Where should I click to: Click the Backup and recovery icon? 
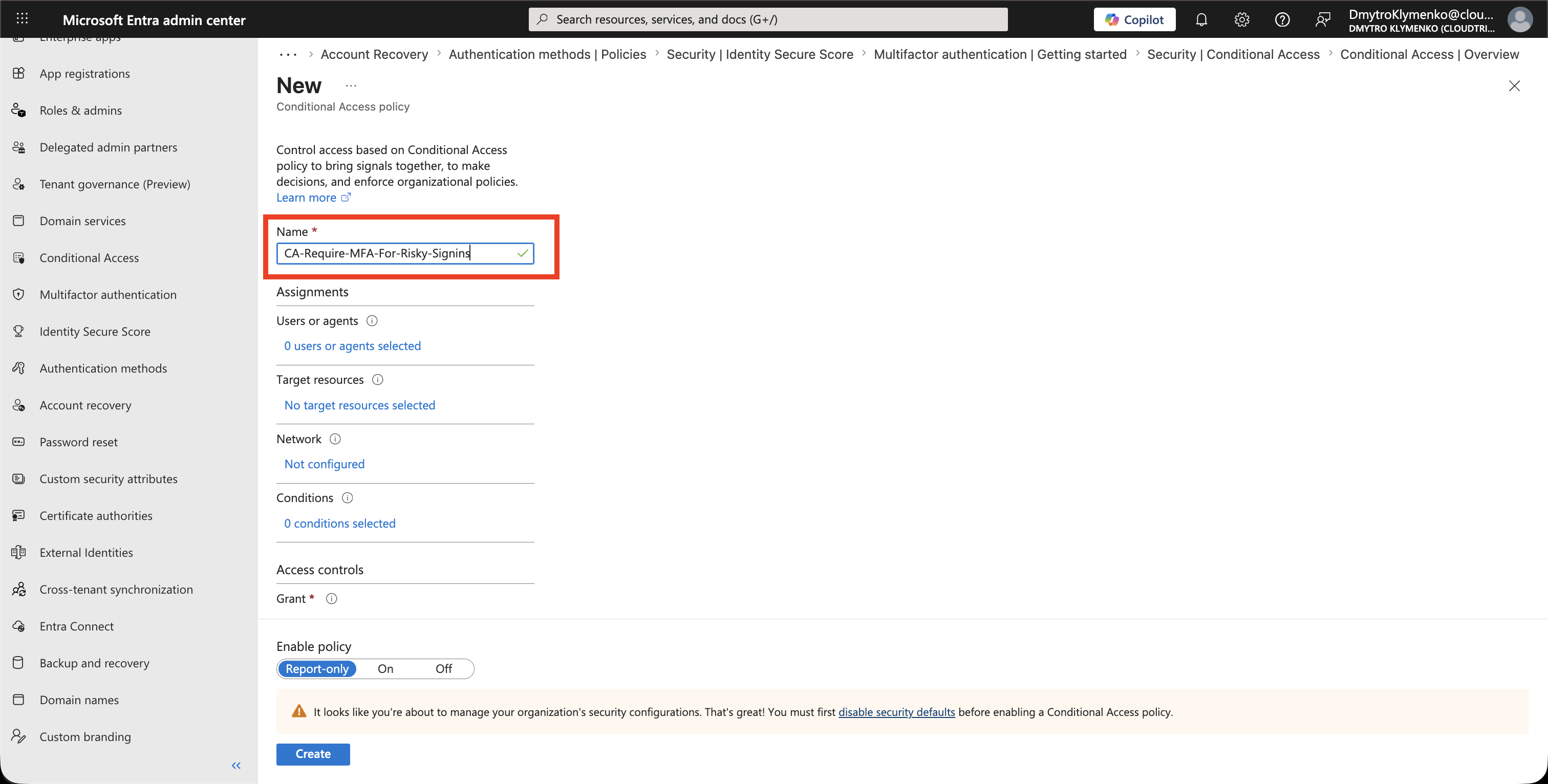click(18, 663)
